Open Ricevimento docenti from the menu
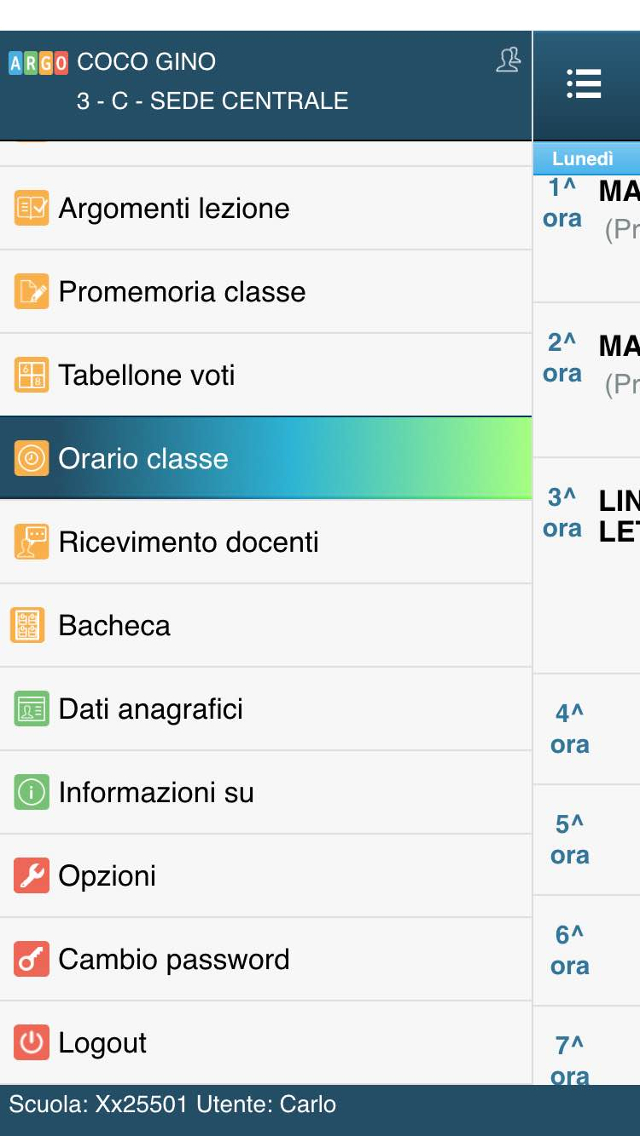Screen dimensions: 640x1136 (x=188, y=542)
